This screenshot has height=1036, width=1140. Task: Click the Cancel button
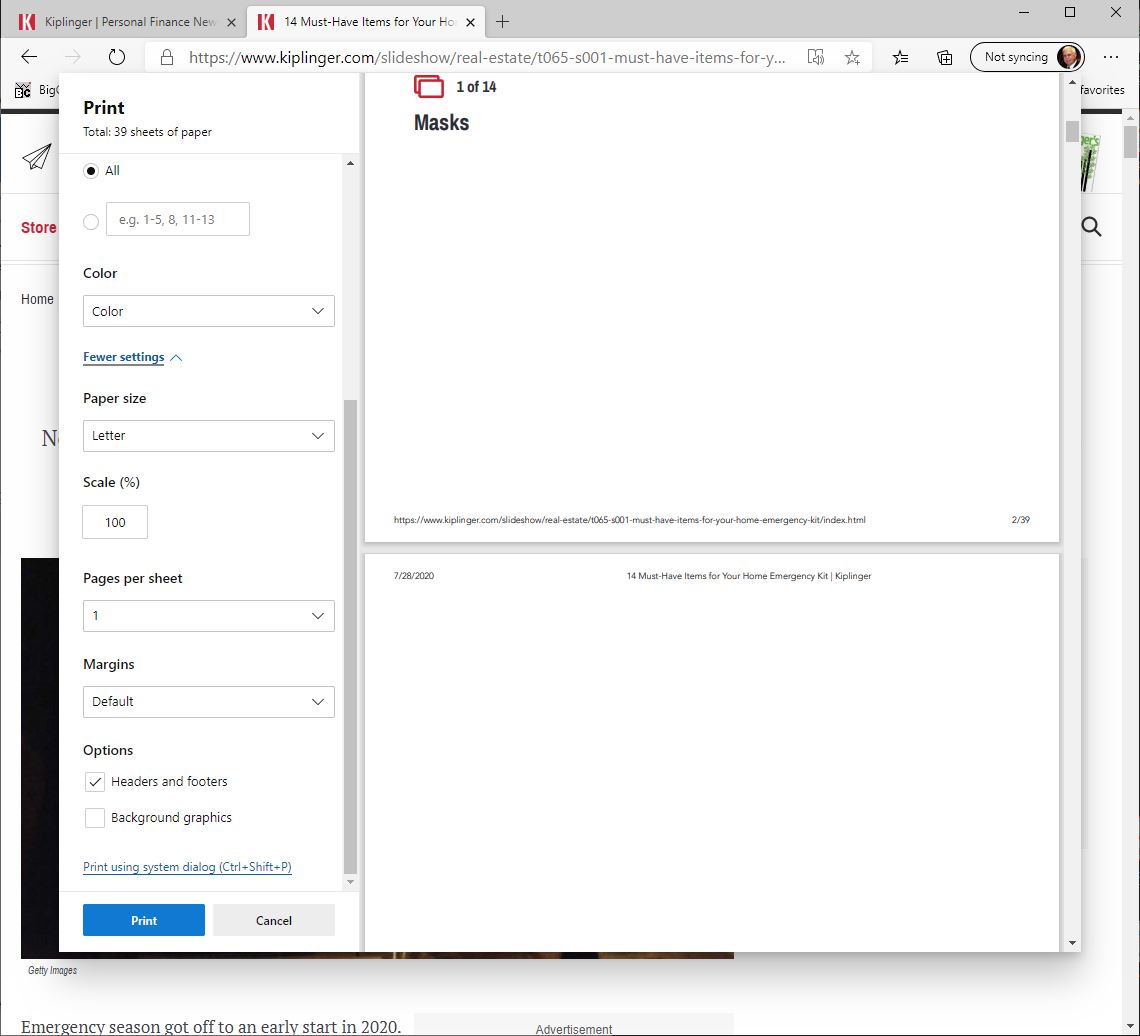(273, 920)
